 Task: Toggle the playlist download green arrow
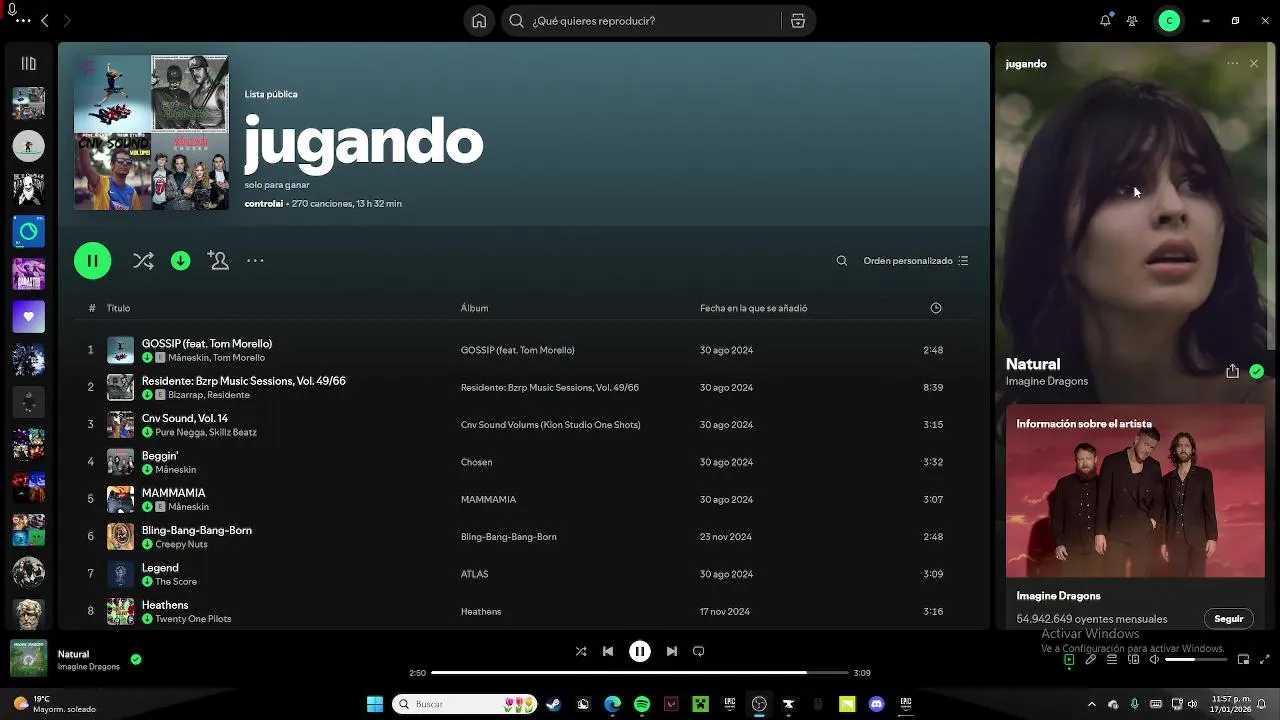point(181,261)
